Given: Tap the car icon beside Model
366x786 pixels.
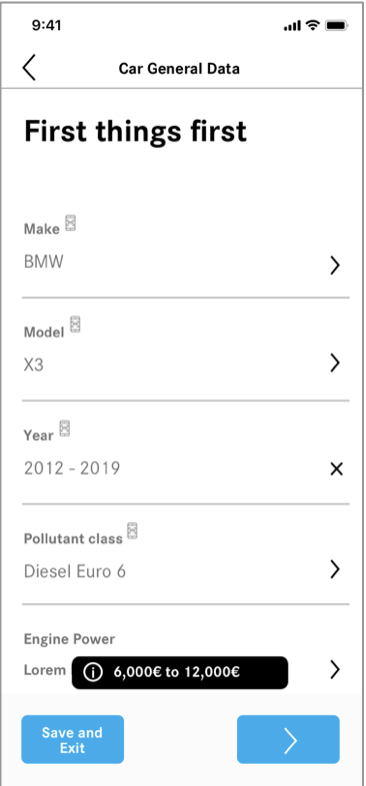Looking at the screenshot, I should point(75,325).
